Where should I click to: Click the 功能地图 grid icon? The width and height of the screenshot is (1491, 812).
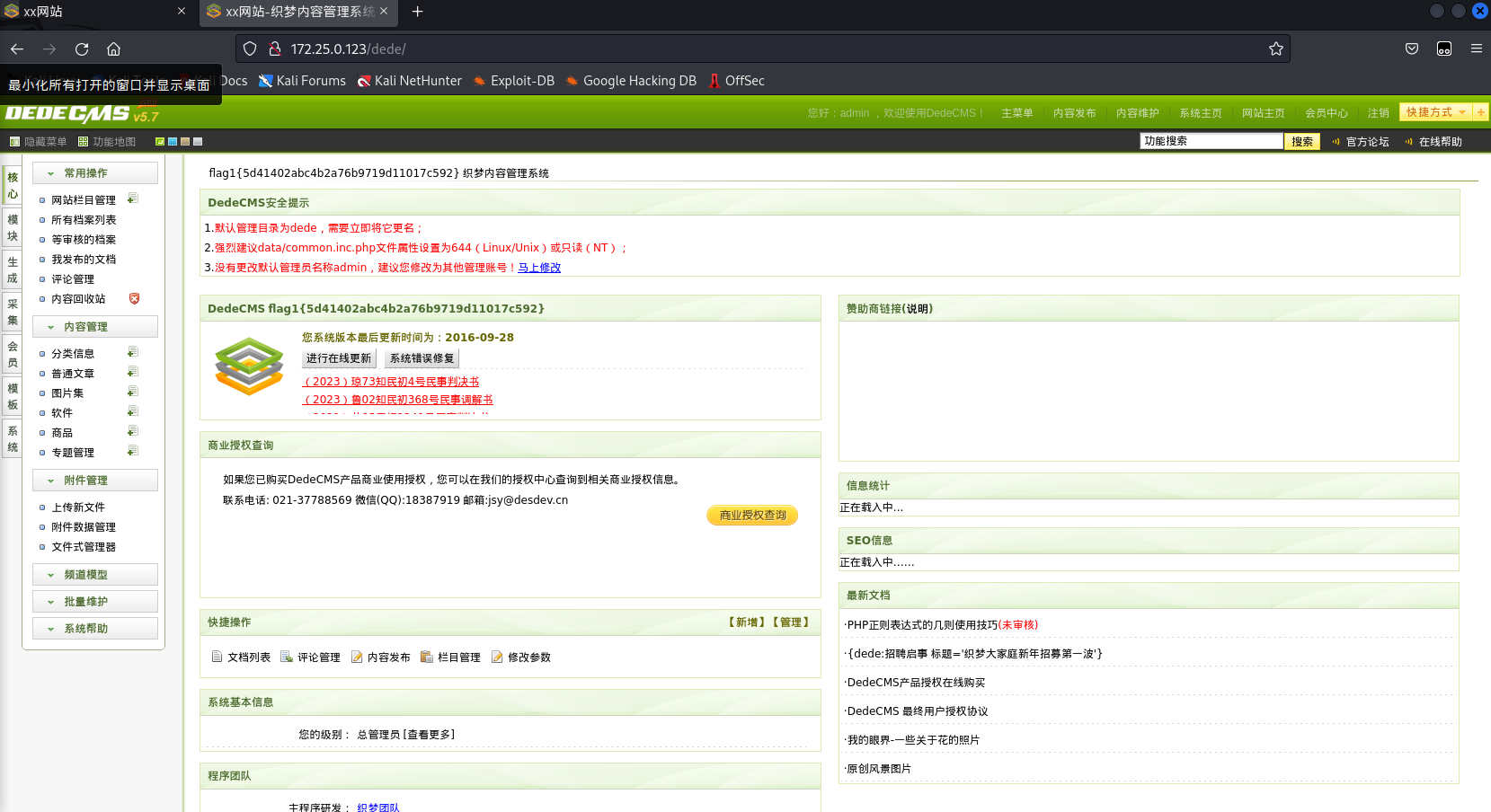coord(83,141)
